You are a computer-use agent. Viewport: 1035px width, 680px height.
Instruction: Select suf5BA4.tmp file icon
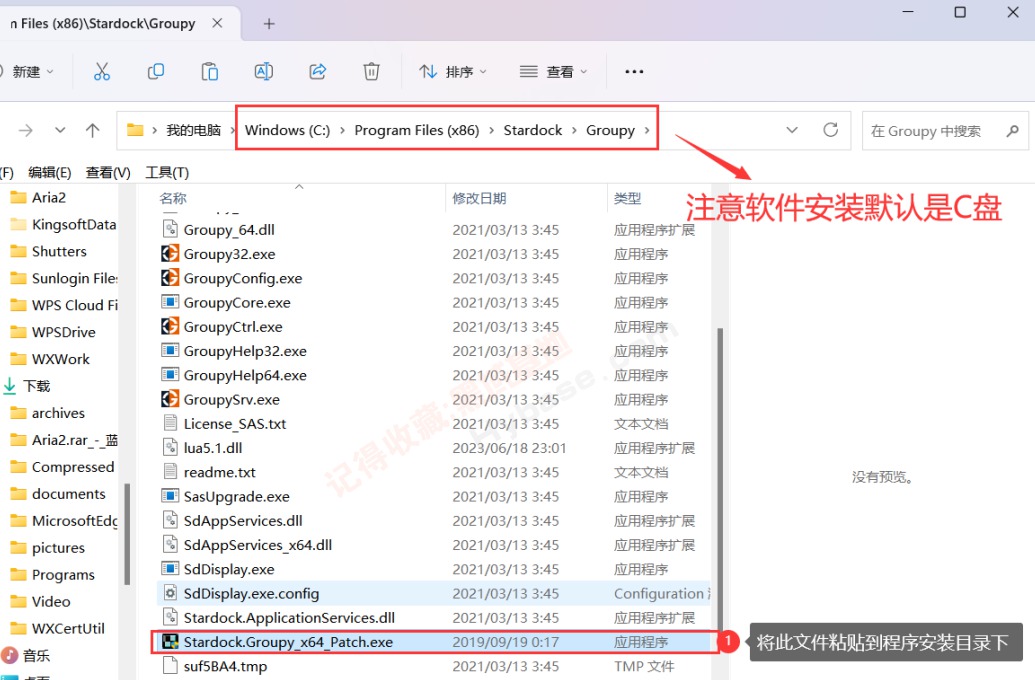pos(170,665)
